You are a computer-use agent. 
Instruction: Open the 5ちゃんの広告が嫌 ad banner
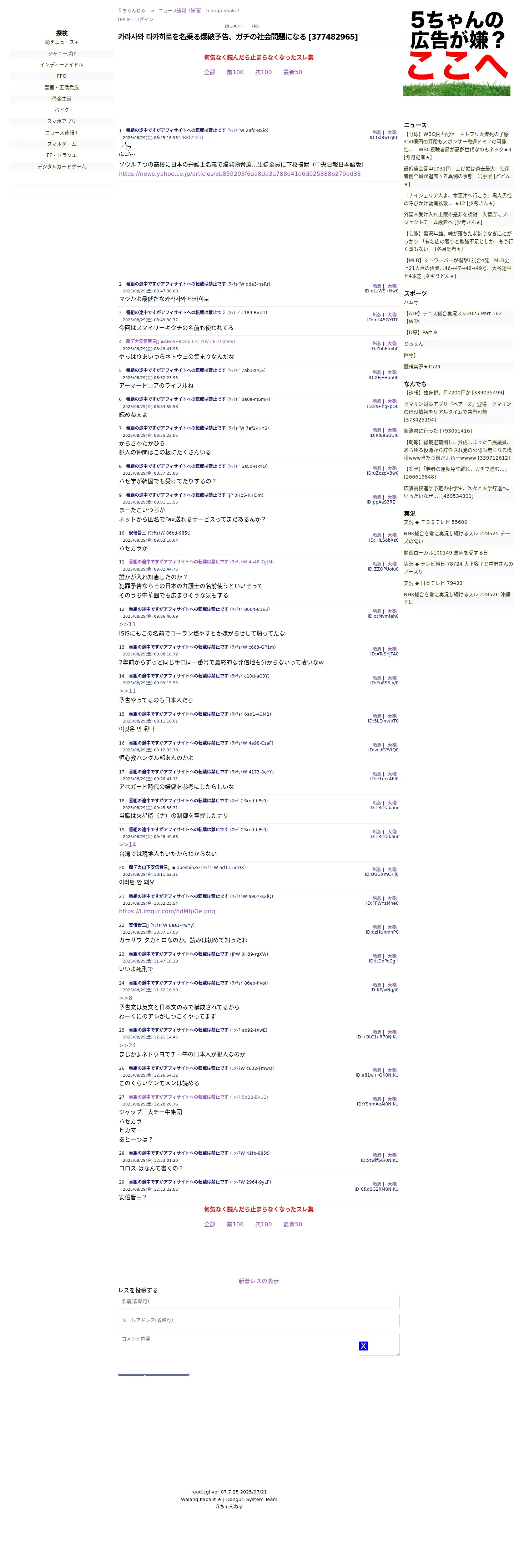[457, 52]
